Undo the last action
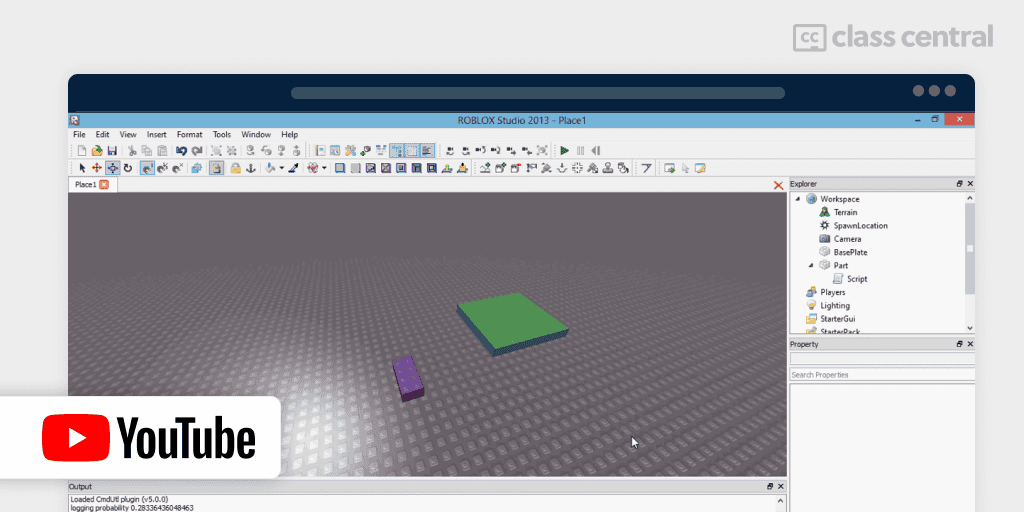The image size is (1024, 512). pos(182,151)
